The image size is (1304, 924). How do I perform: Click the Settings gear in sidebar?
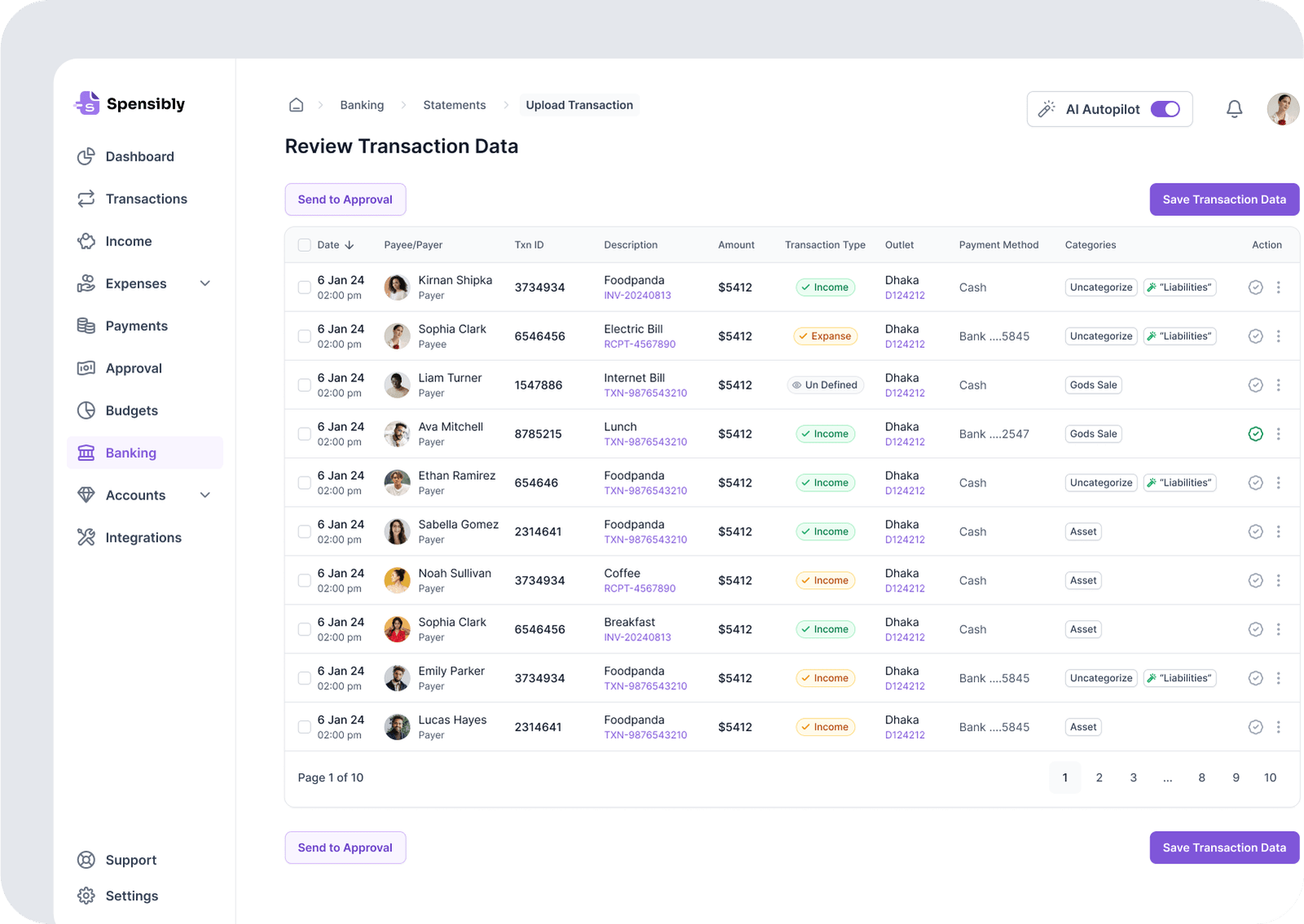[x=86, y=895]
